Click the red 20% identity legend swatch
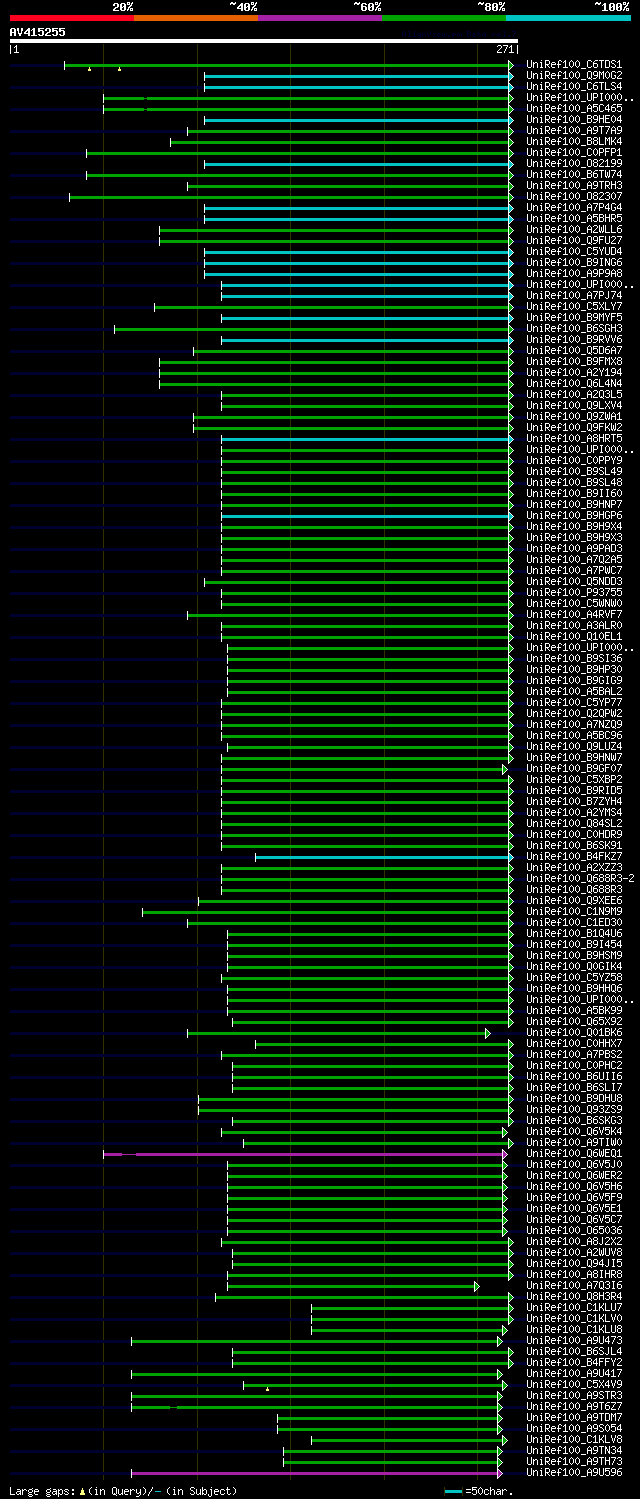This screenshot has width=640, height=1499. tap(71, 17)
